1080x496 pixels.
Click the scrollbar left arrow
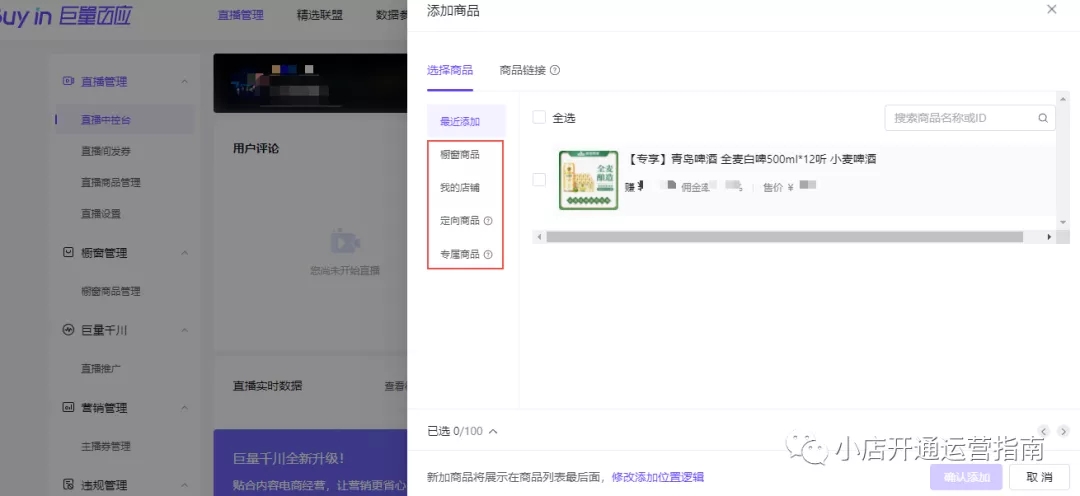tap(539, 237)
